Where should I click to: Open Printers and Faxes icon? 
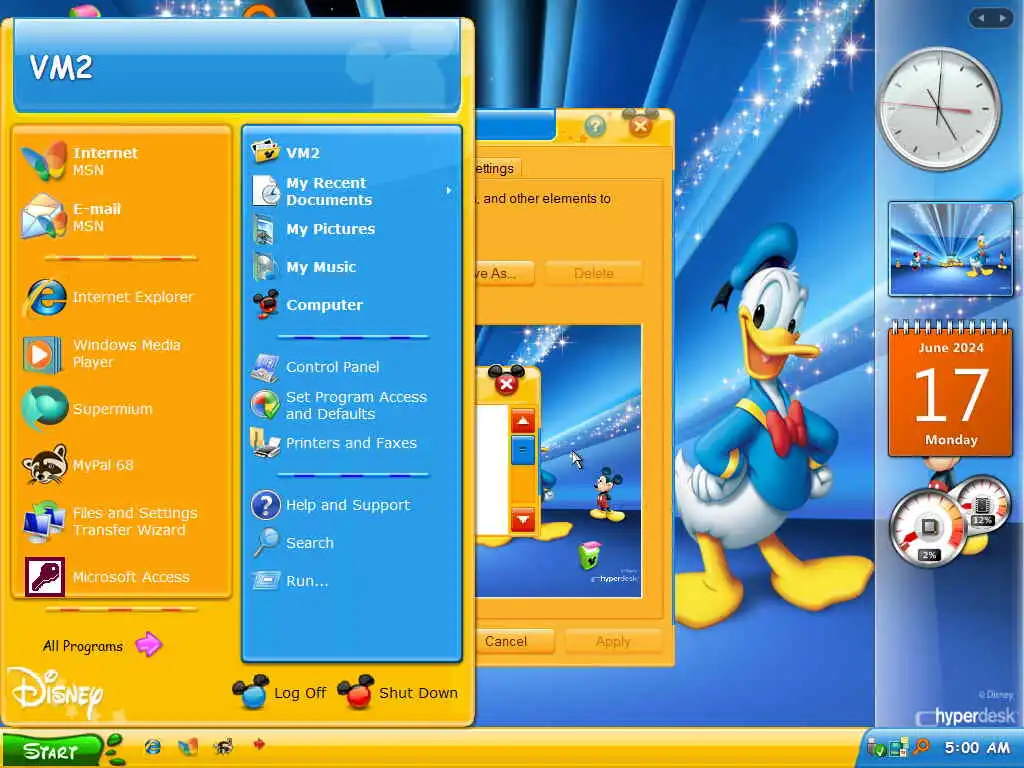pos(265,443)
